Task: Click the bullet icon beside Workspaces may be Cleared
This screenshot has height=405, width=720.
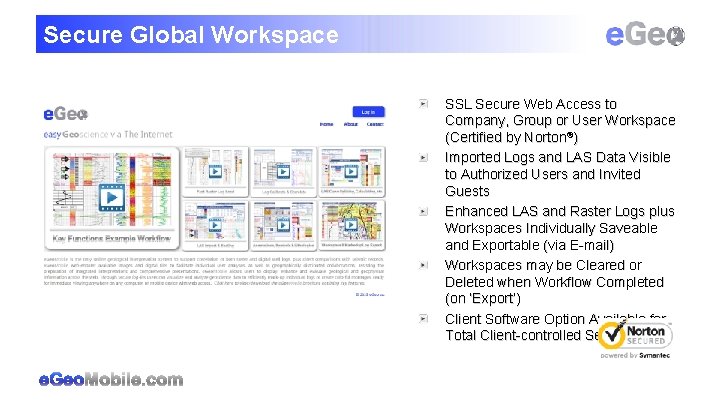Action: pyautogui.click(x=423, y=265)
